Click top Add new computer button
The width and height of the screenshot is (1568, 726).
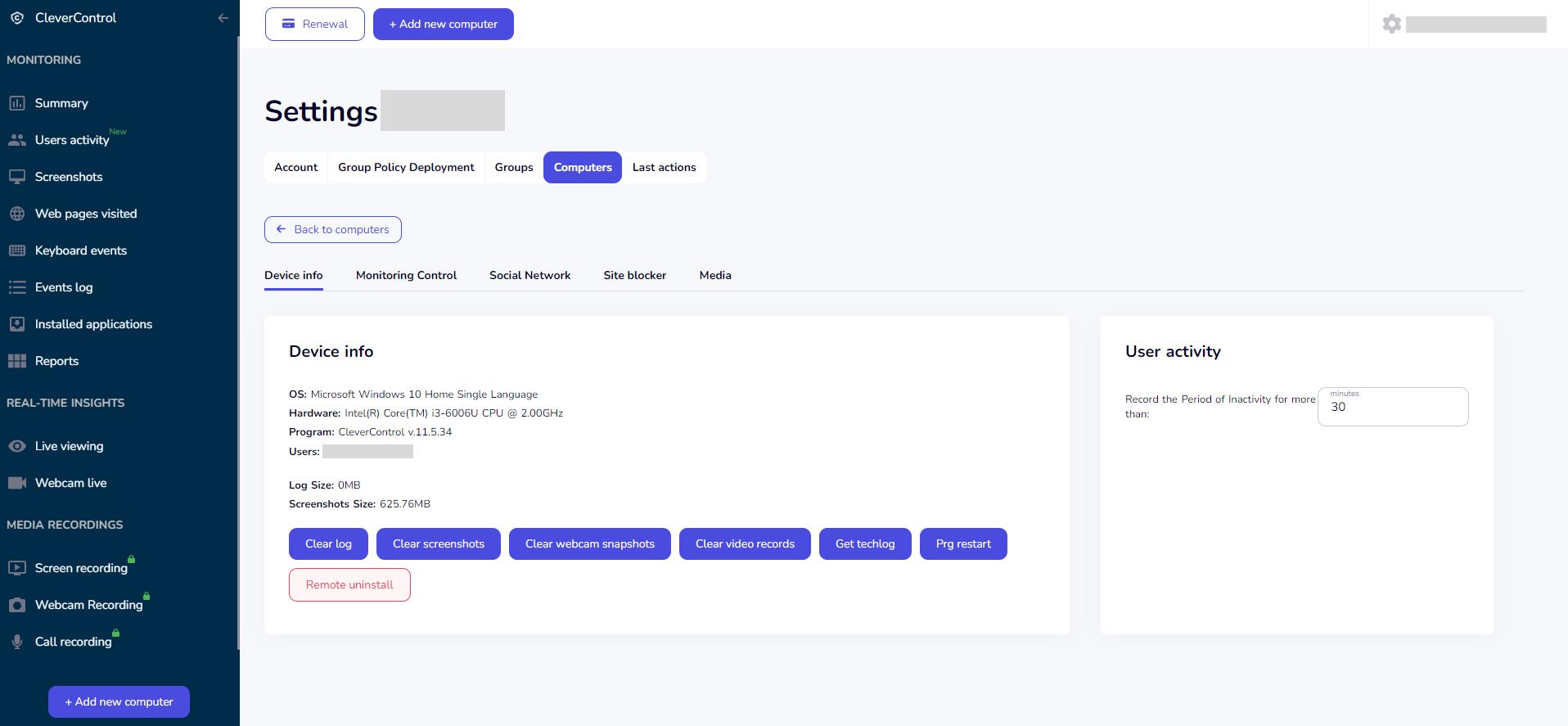coord(444,24)
